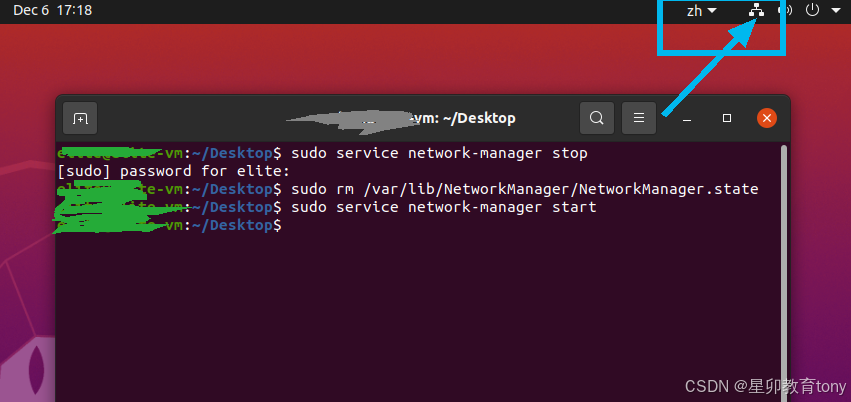Open the terminal hamburger menu
The height and width of the screenshot is (402, 851).
pos(639,118)
